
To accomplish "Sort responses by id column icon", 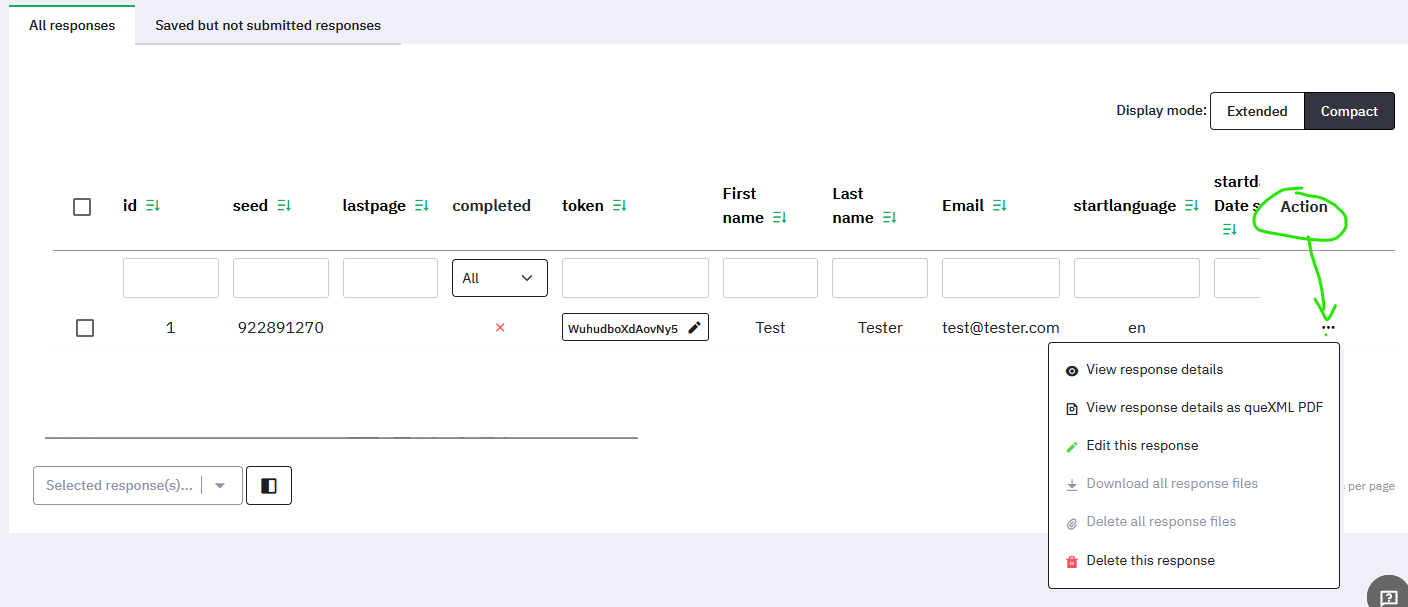I will pos(153,206).
